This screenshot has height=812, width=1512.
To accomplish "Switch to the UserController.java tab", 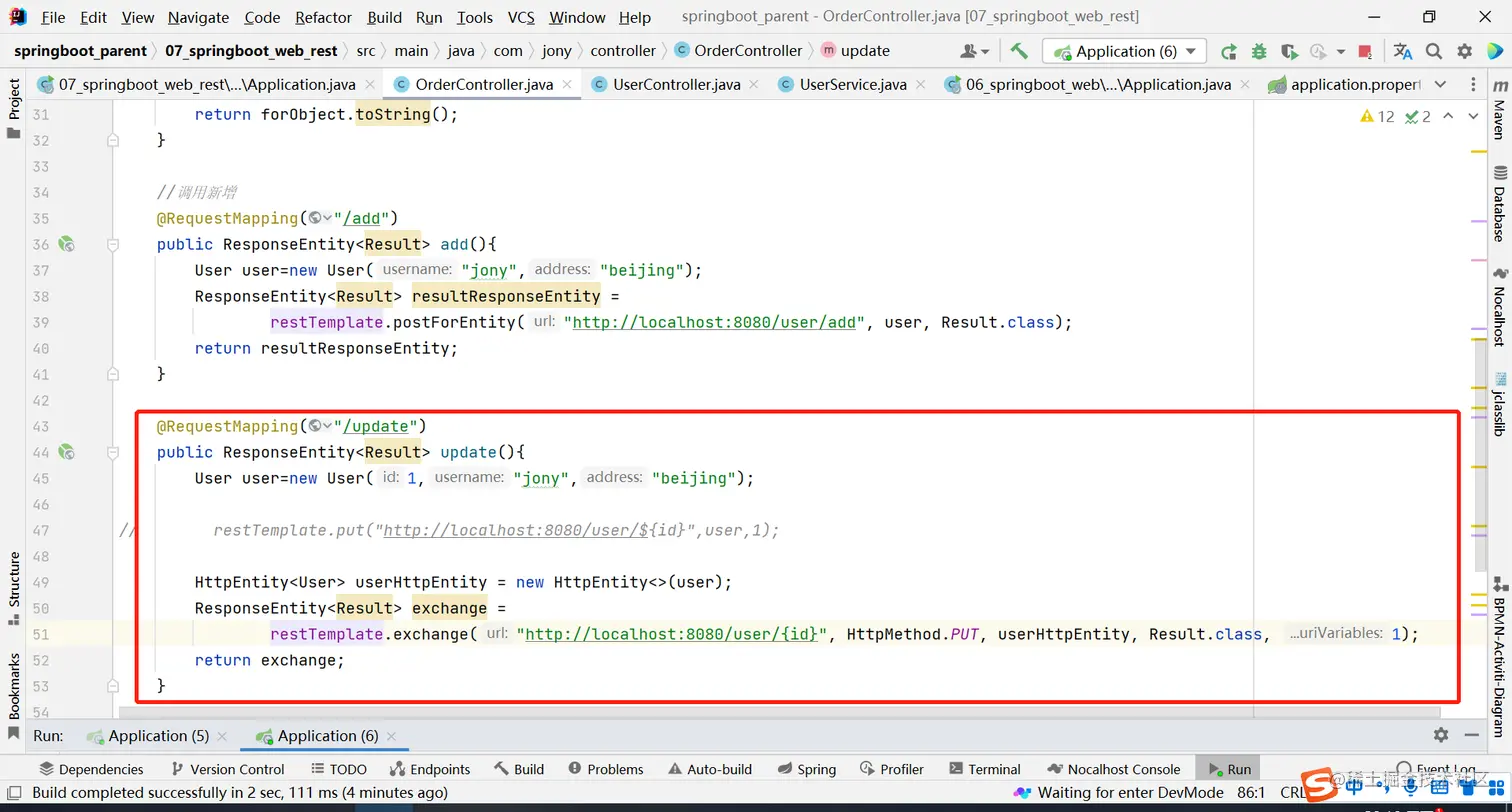I will tap(676, 85).
